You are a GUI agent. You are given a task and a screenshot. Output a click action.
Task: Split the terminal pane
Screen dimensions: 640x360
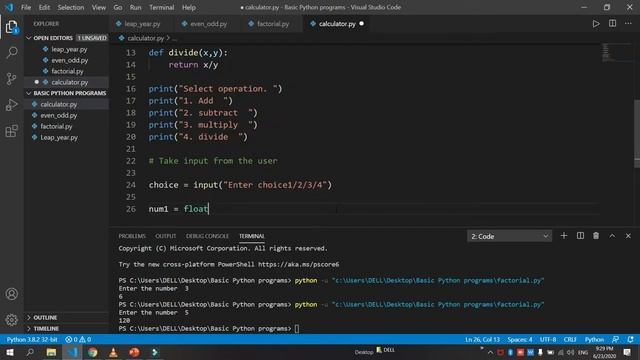pos(580,236)
